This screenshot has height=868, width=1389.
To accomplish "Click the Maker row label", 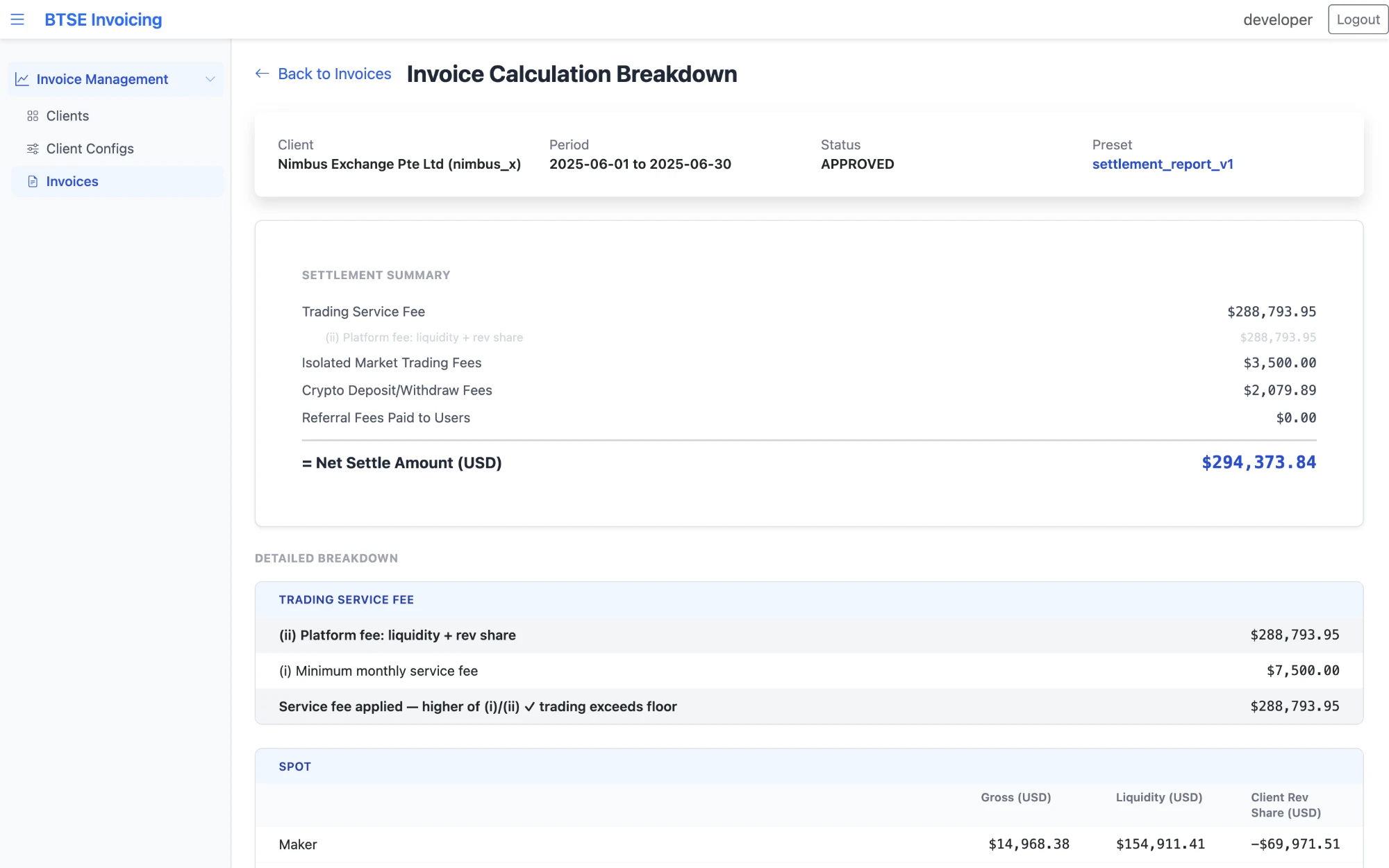I will (298, 844).
